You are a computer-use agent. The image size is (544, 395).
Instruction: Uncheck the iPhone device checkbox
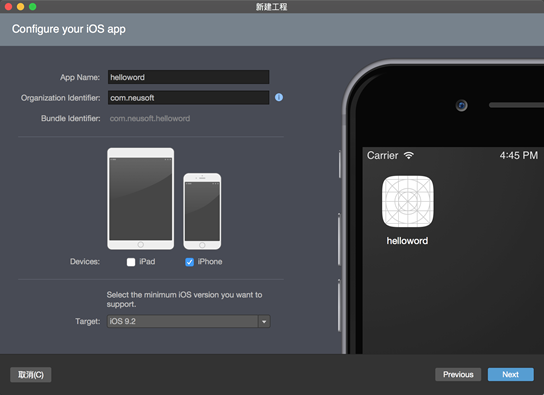point(189,262)
